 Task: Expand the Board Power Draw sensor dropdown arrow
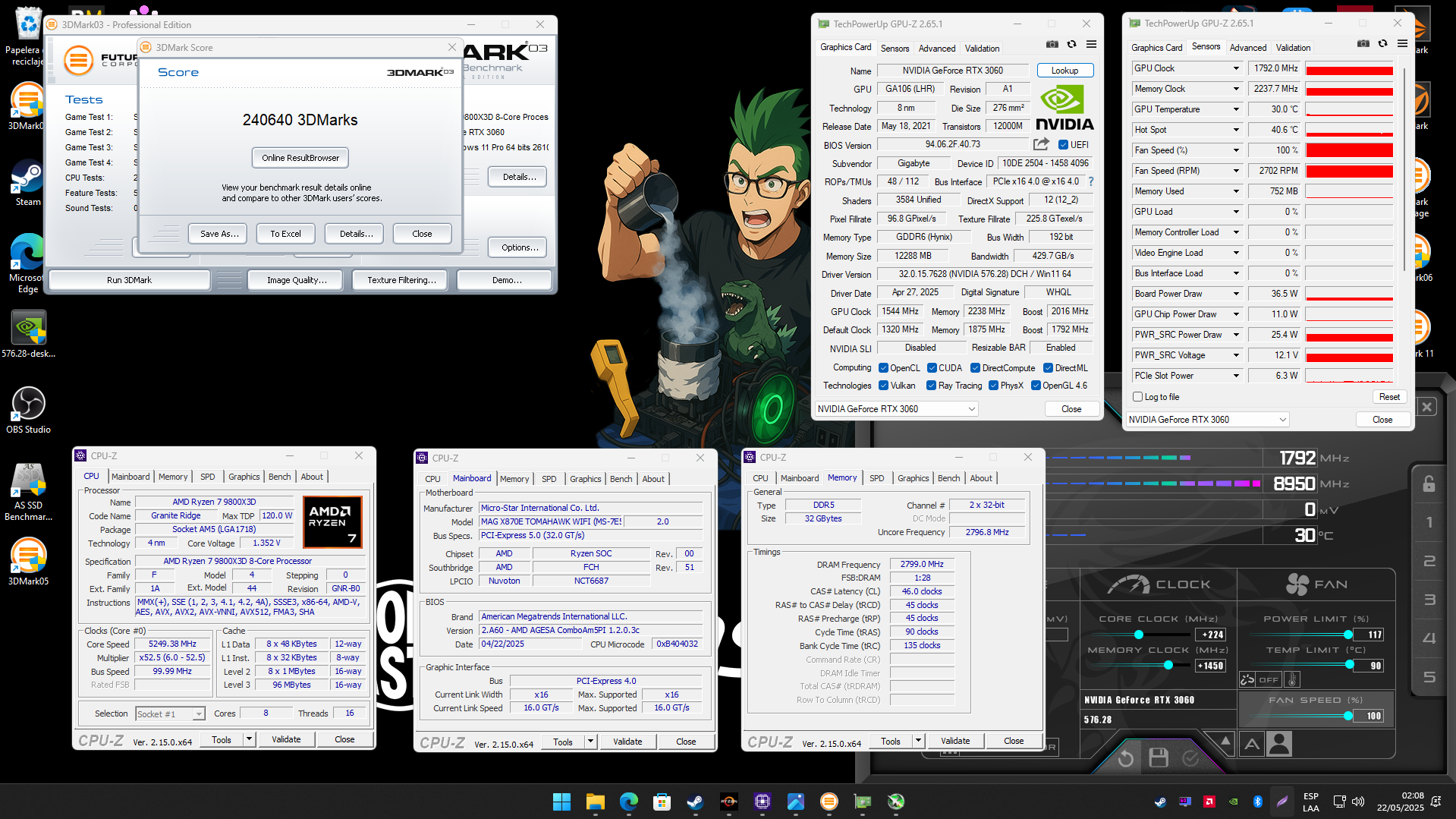click(x=1236, y=294)
